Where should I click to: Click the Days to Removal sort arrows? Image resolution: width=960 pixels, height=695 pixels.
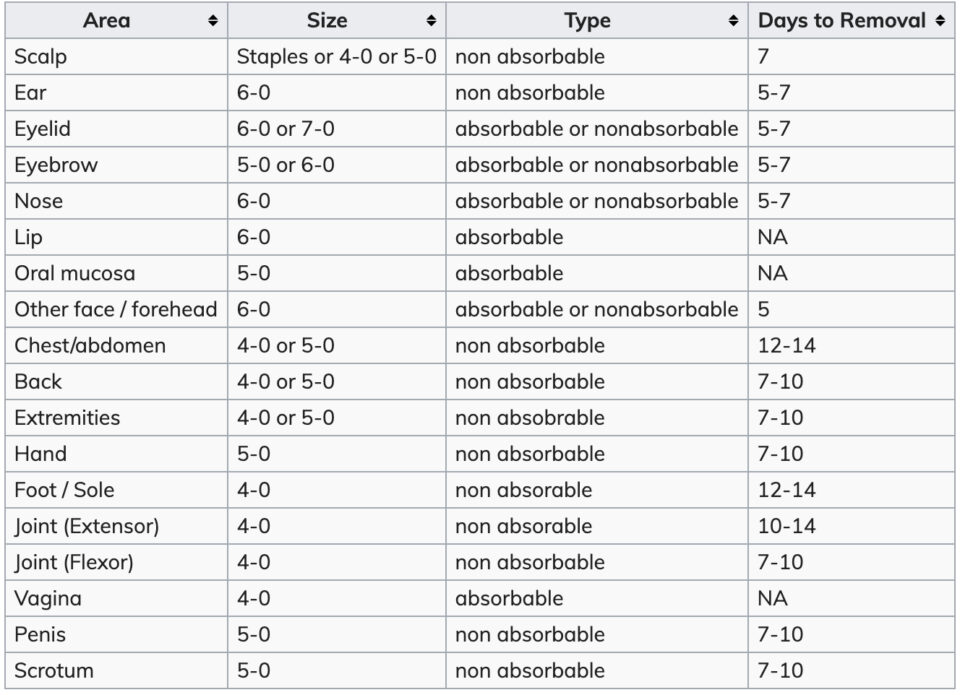pos(941,20)
